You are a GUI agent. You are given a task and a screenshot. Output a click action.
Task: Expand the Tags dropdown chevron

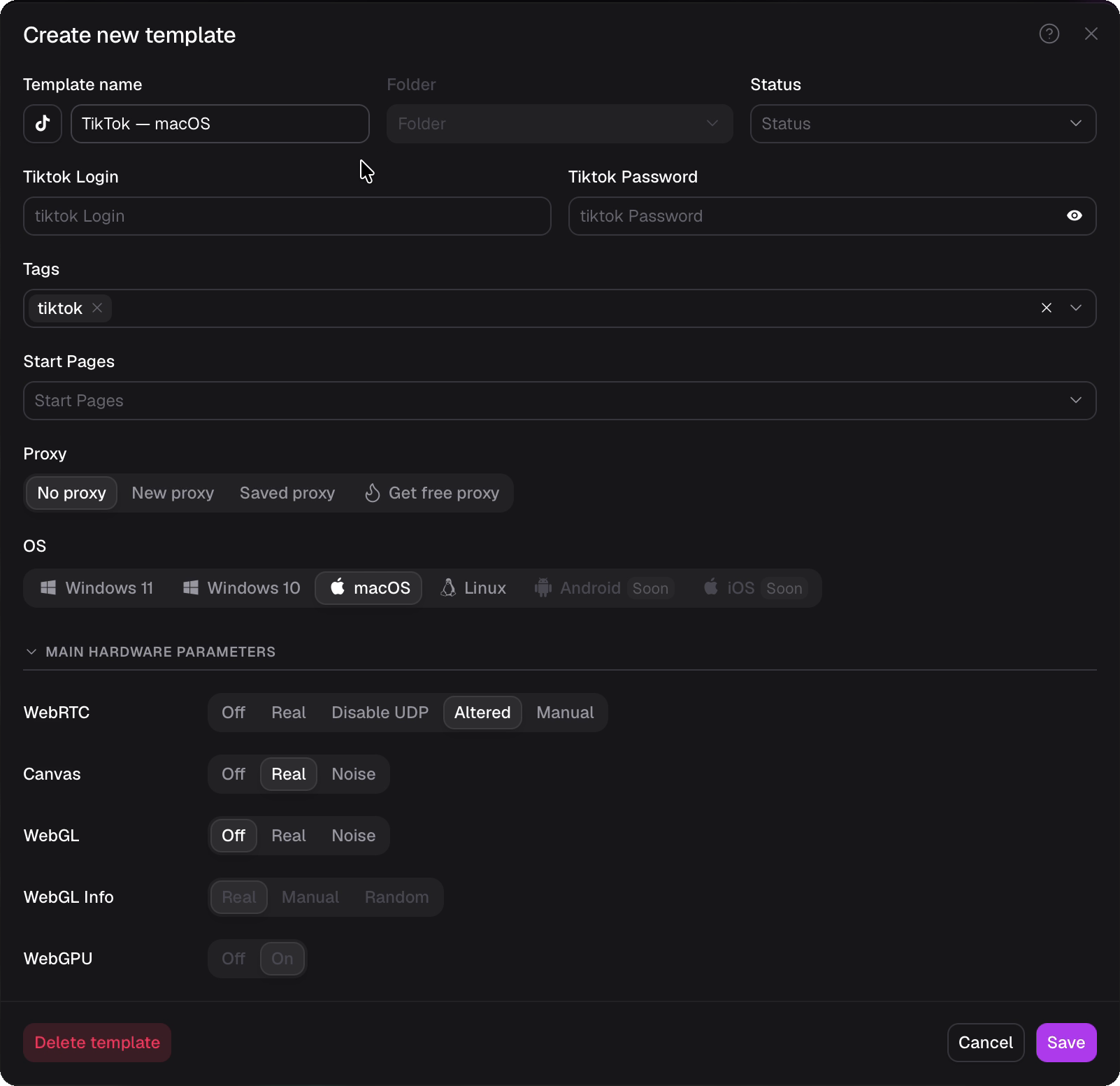pyautogui.click(x=1076, y=308)
